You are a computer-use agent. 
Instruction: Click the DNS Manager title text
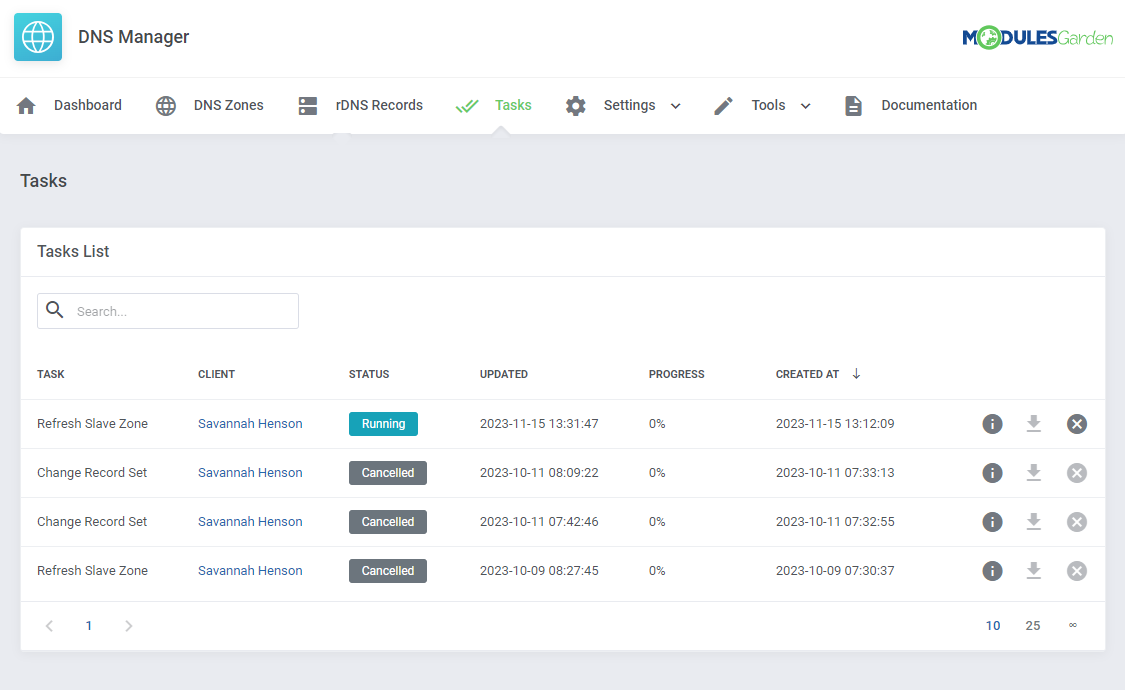133,37
